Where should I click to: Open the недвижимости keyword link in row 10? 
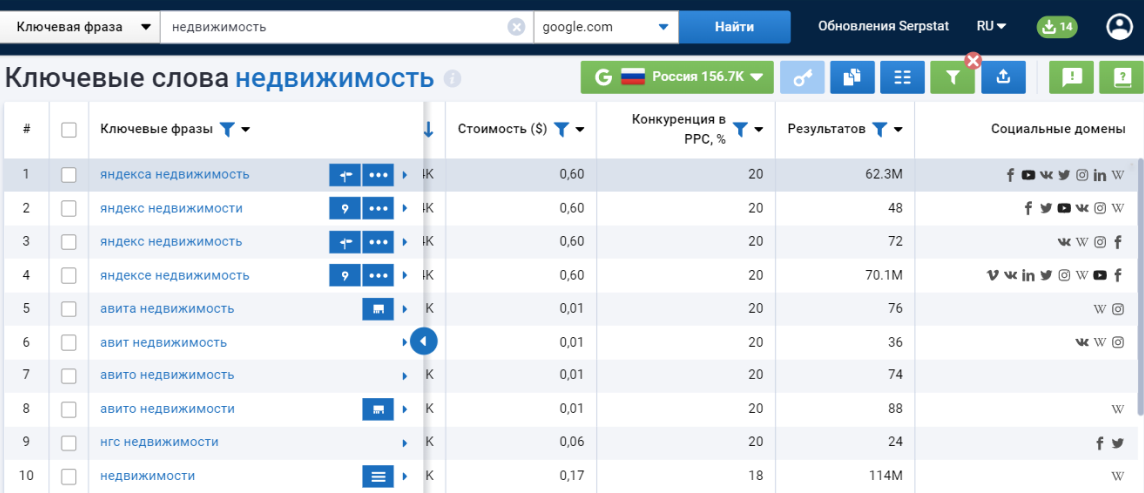[147, 476]
